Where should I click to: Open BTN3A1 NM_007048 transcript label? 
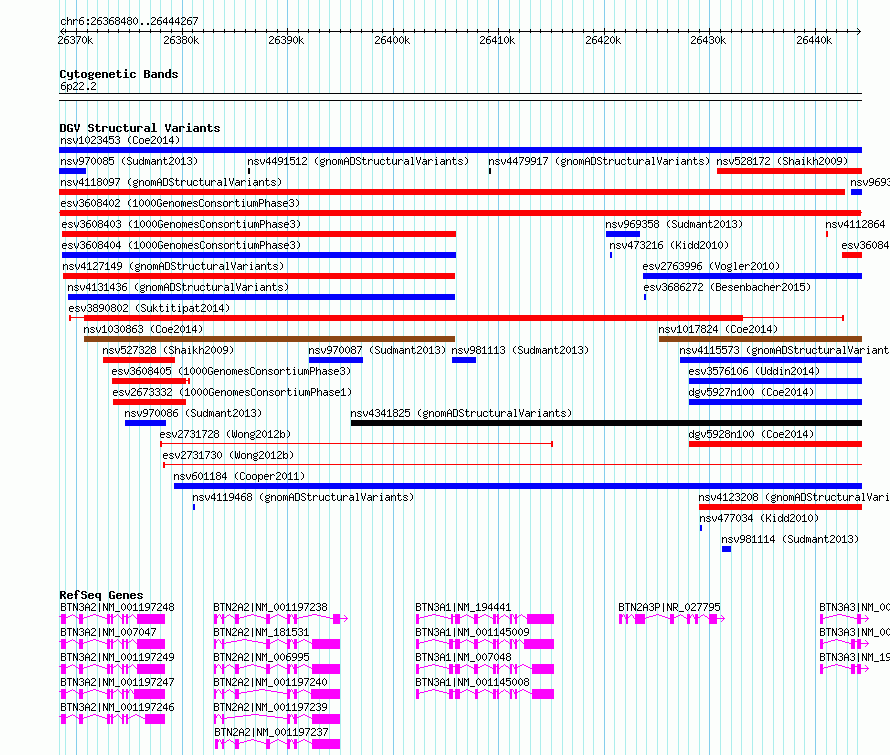pyautogui.click(x=463, y=657)
